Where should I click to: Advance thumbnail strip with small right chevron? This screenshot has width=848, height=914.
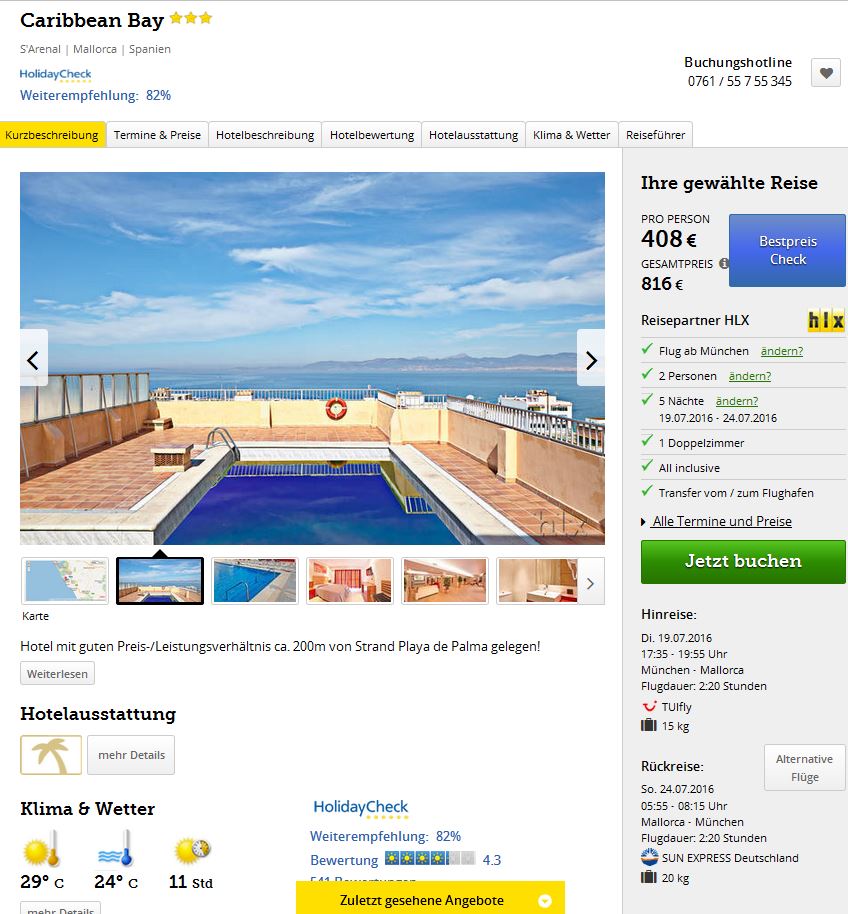pyautogui.click(x=591, y=583)
